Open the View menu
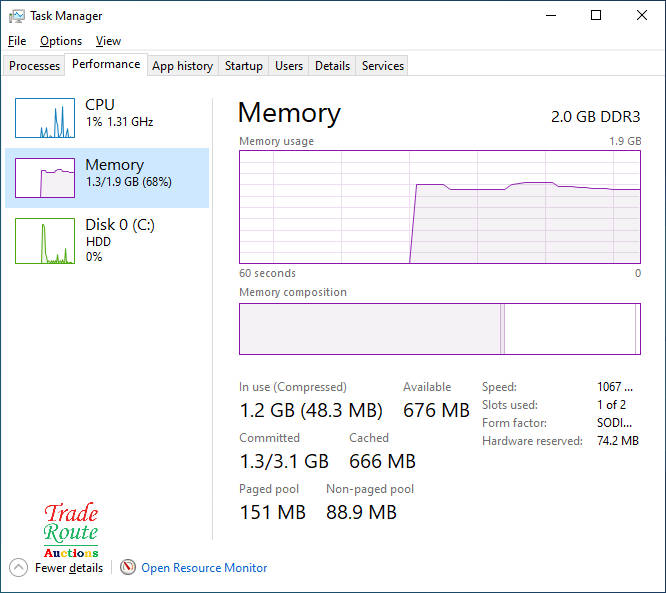 [x=108, y=41]
